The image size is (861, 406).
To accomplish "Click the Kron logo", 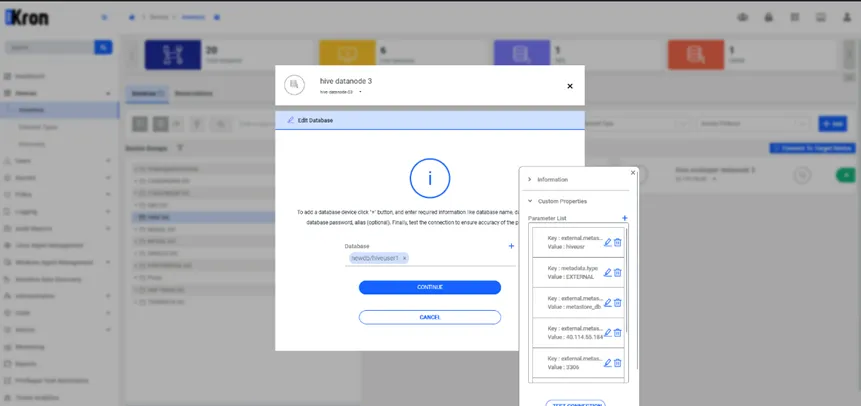I will pos(27,18).
